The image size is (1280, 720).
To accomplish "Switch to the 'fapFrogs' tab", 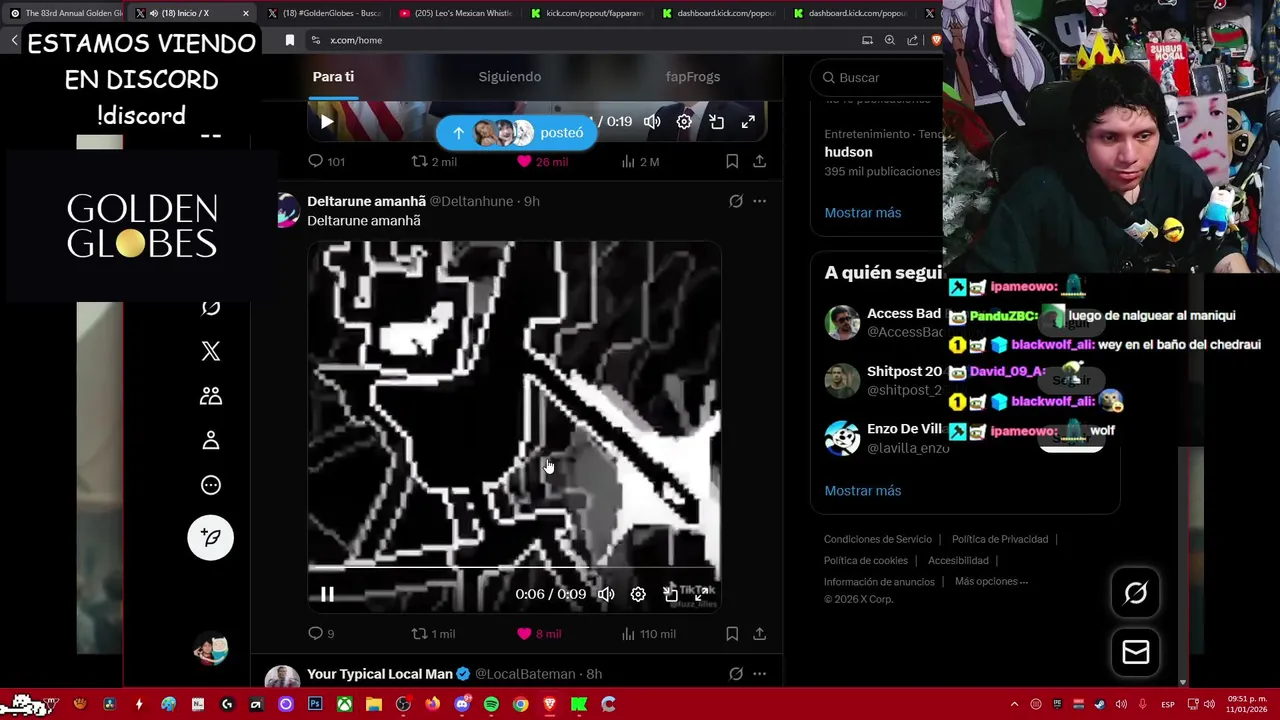I will click(x=693, y=76).
